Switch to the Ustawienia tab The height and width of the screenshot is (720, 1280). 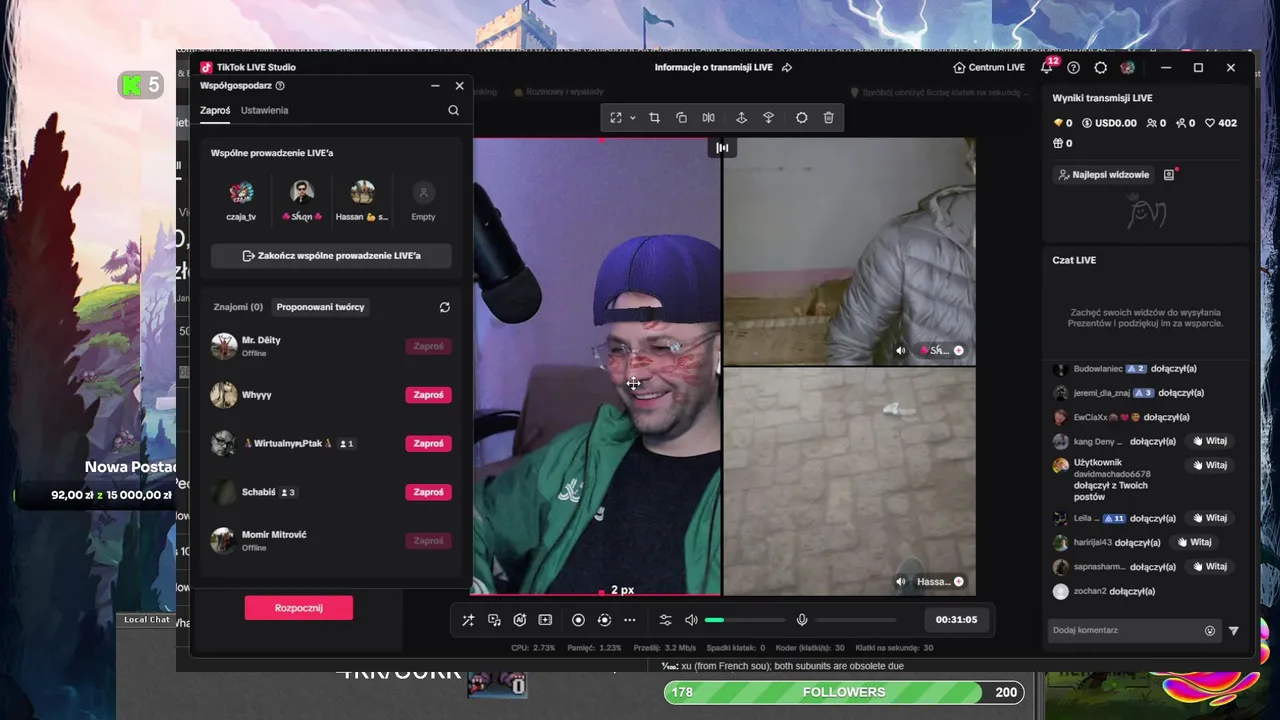click(264, 110)
